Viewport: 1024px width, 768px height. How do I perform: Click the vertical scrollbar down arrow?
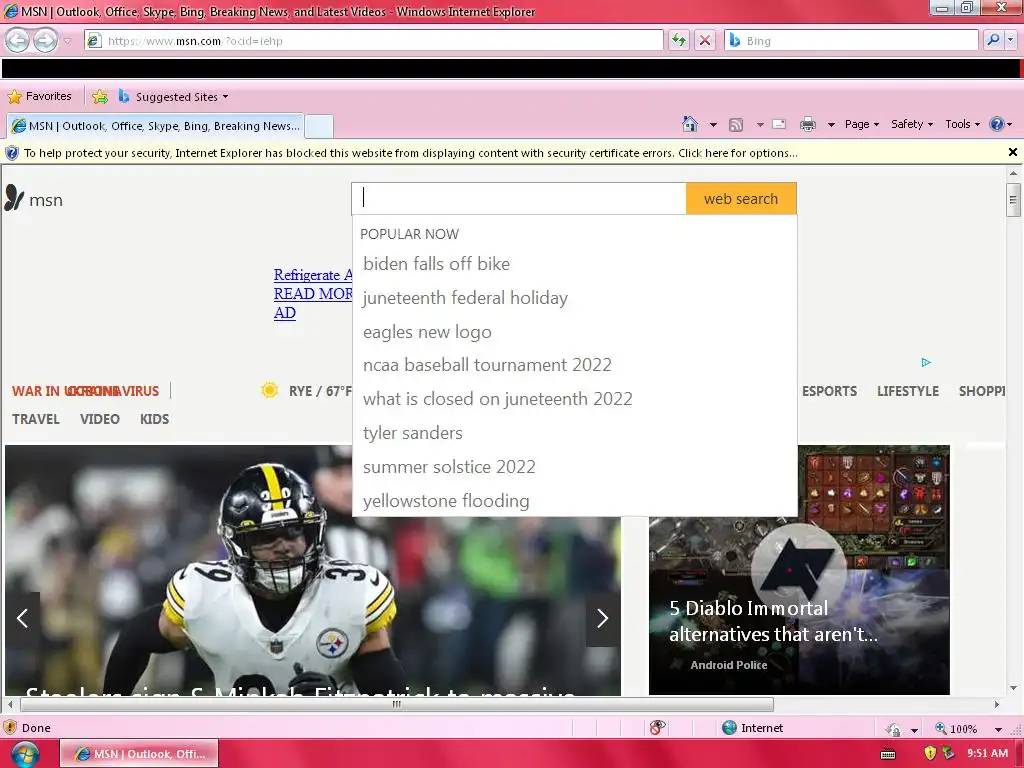coord(1013,688)
